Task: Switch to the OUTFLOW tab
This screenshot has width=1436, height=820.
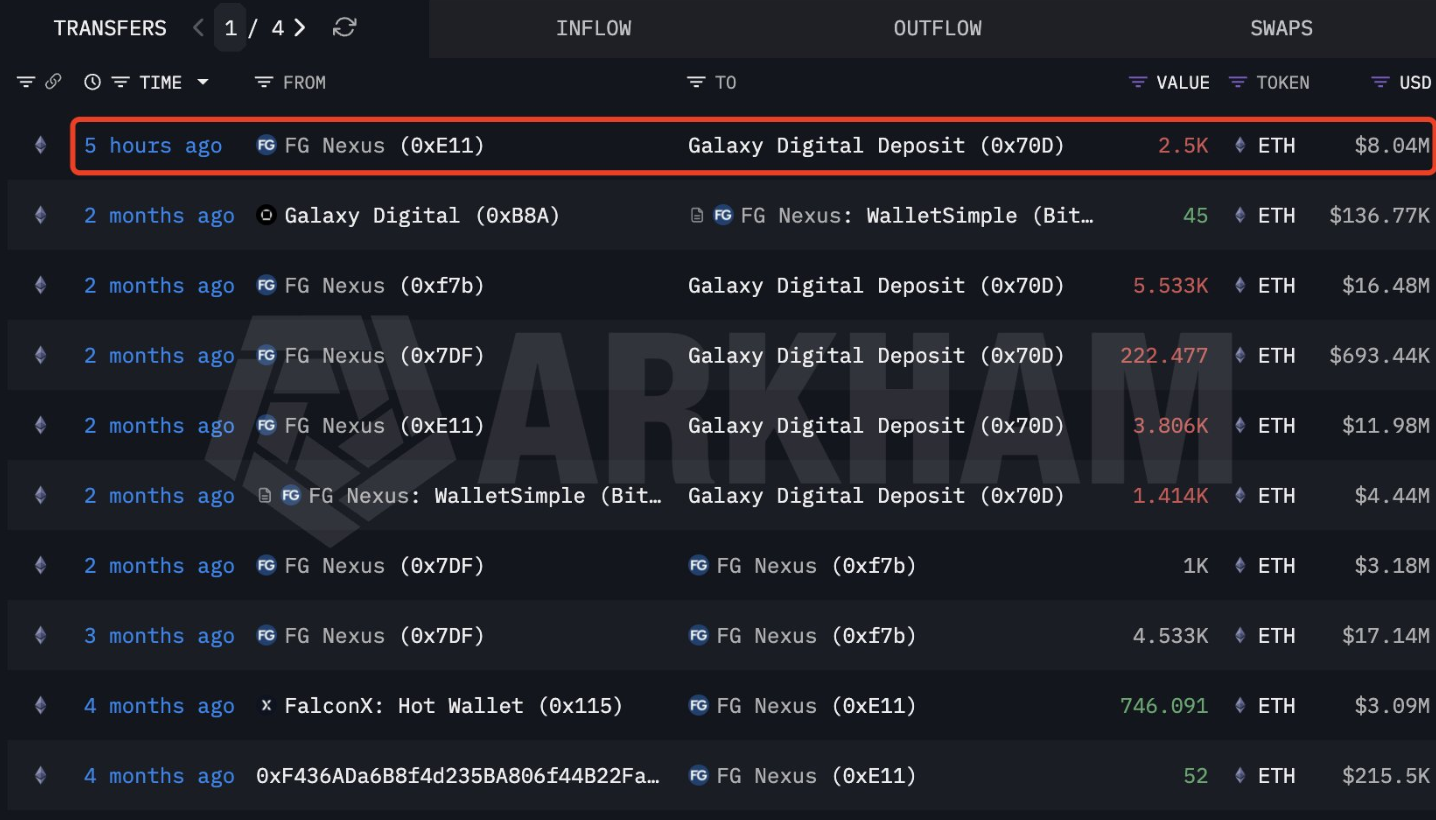Action: coord(937,28)
